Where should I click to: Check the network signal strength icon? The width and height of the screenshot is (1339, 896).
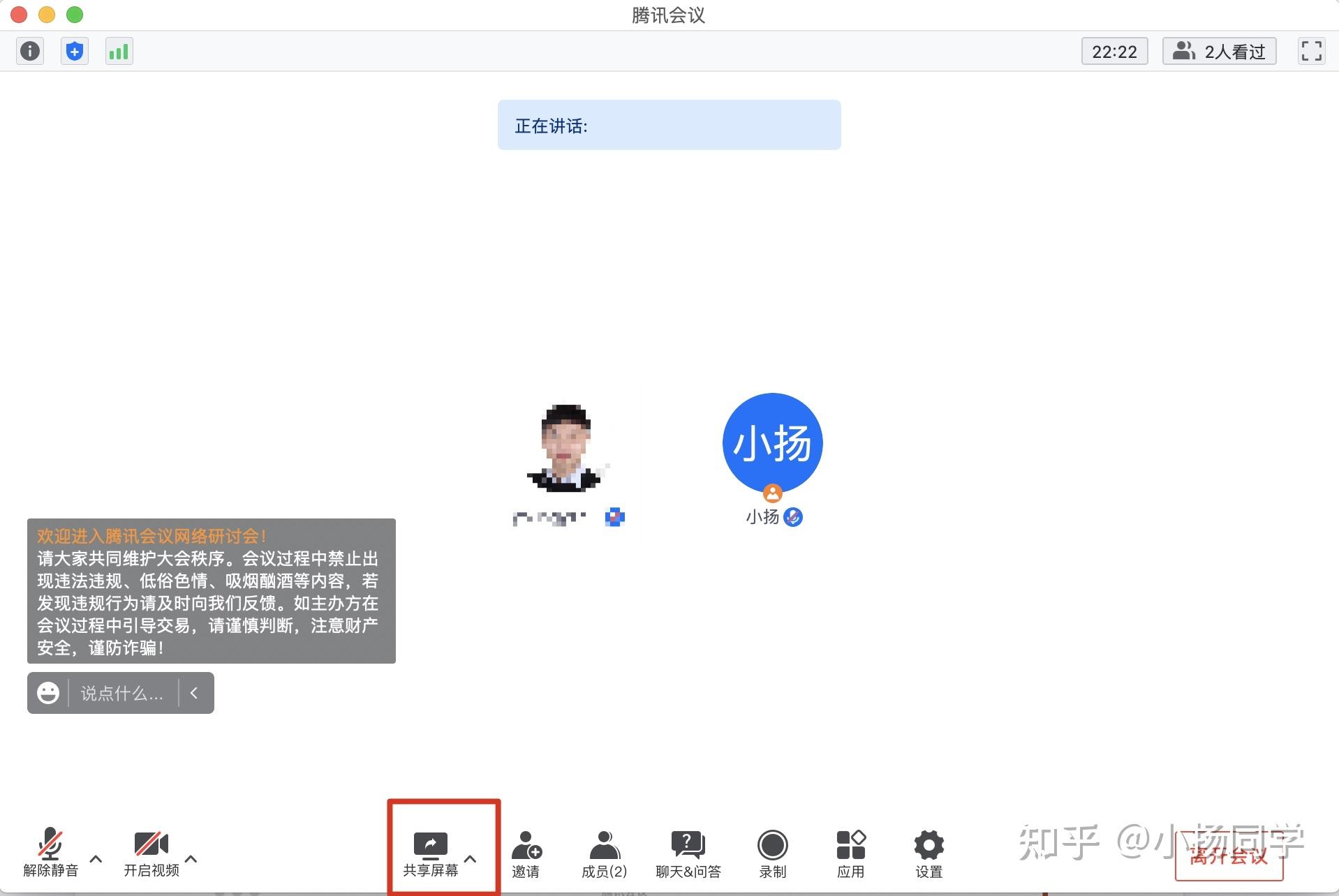pos(119,51)
